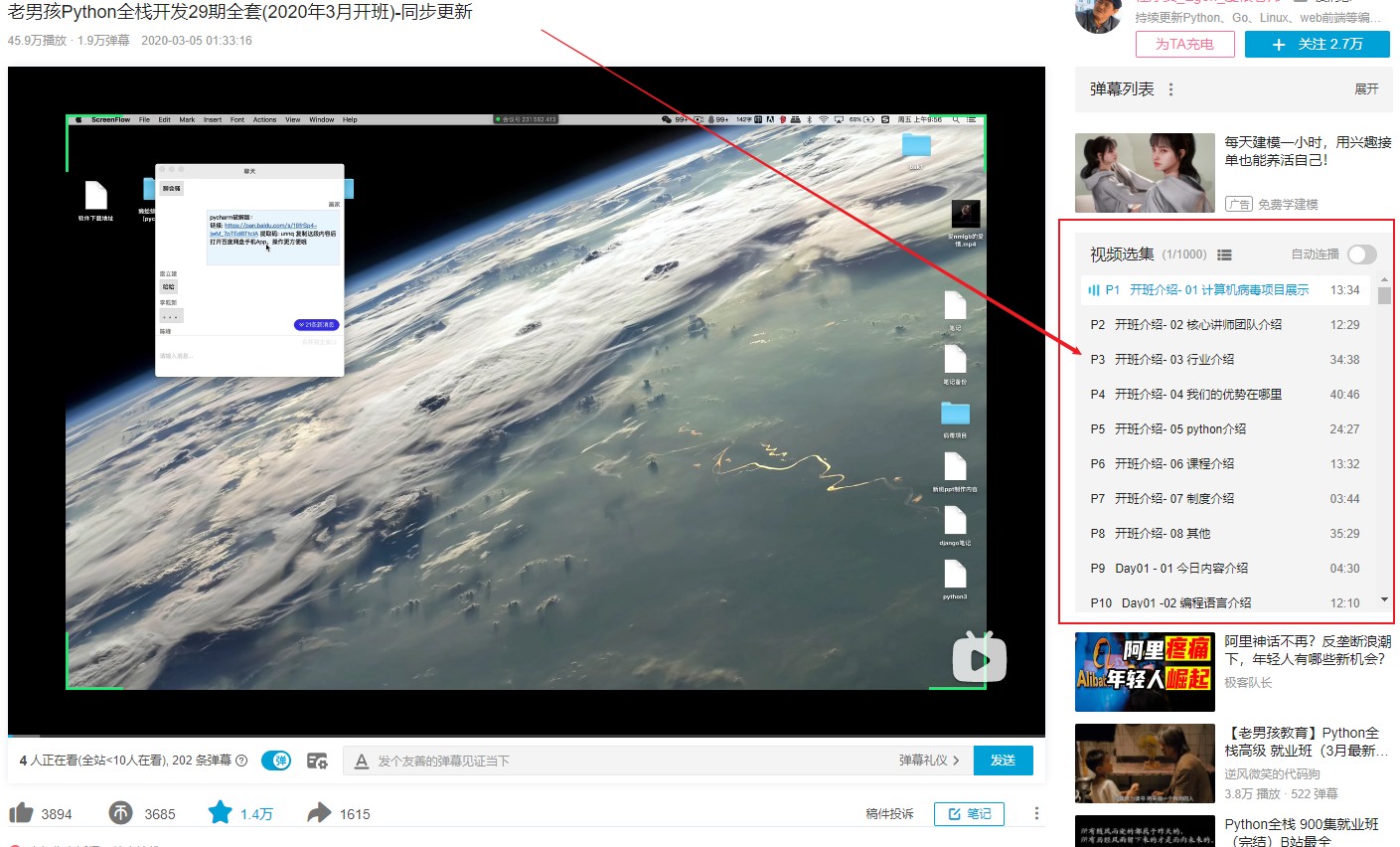The height and width of the screenshot is (847, 1400).
Task: Click the thumbs-up like icon
Action: [x=21, y=813]
